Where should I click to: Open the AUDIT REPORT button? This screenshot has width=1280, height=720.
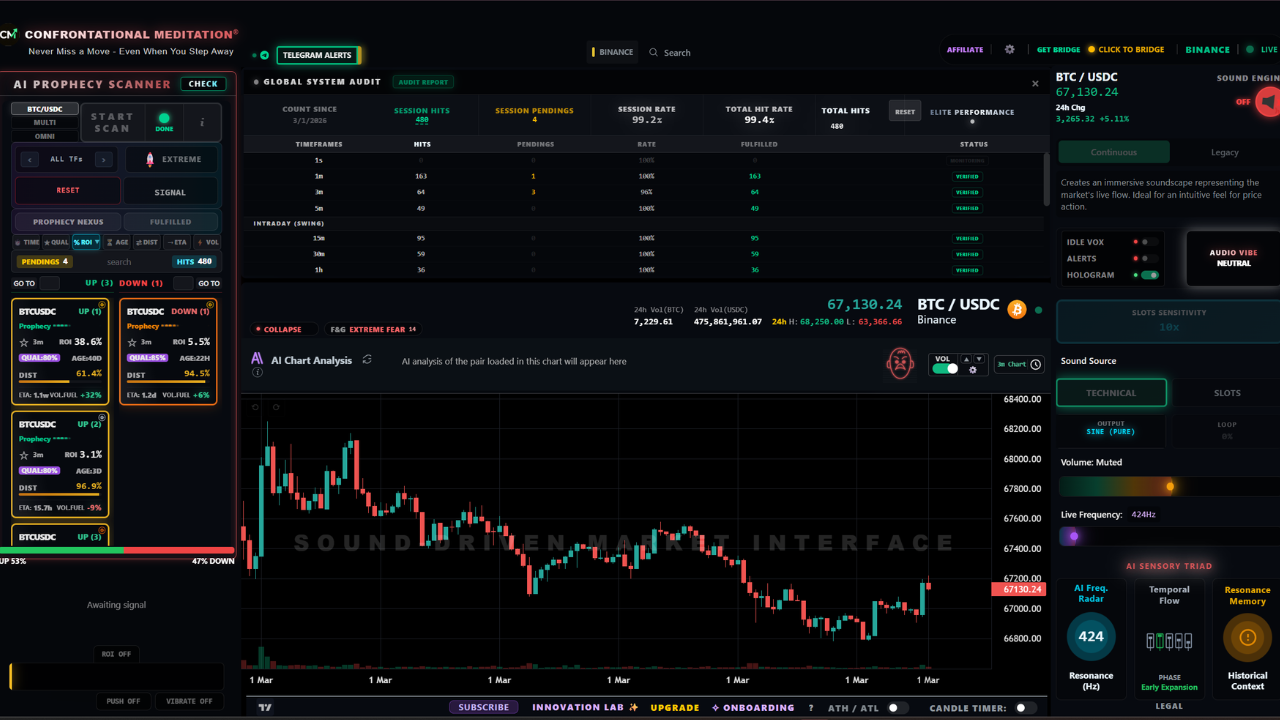(x=423, y=82)
